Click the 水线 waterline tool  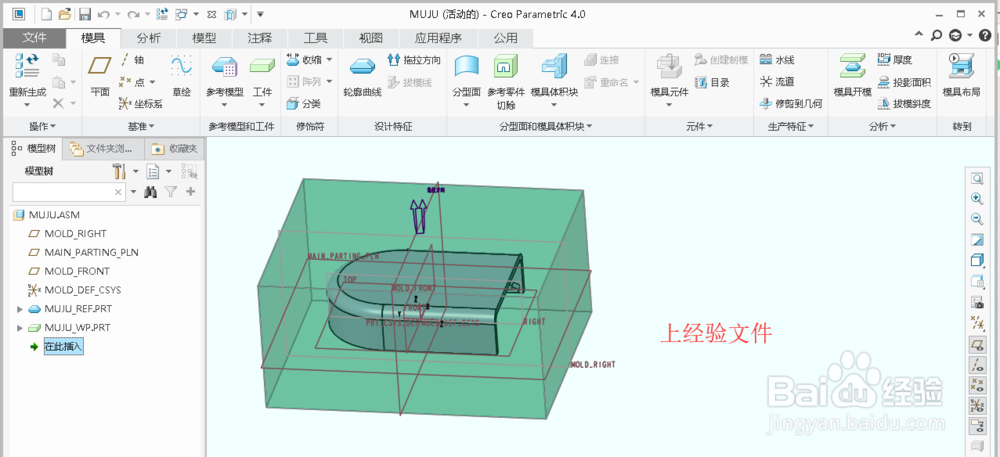tap(777, 60)
